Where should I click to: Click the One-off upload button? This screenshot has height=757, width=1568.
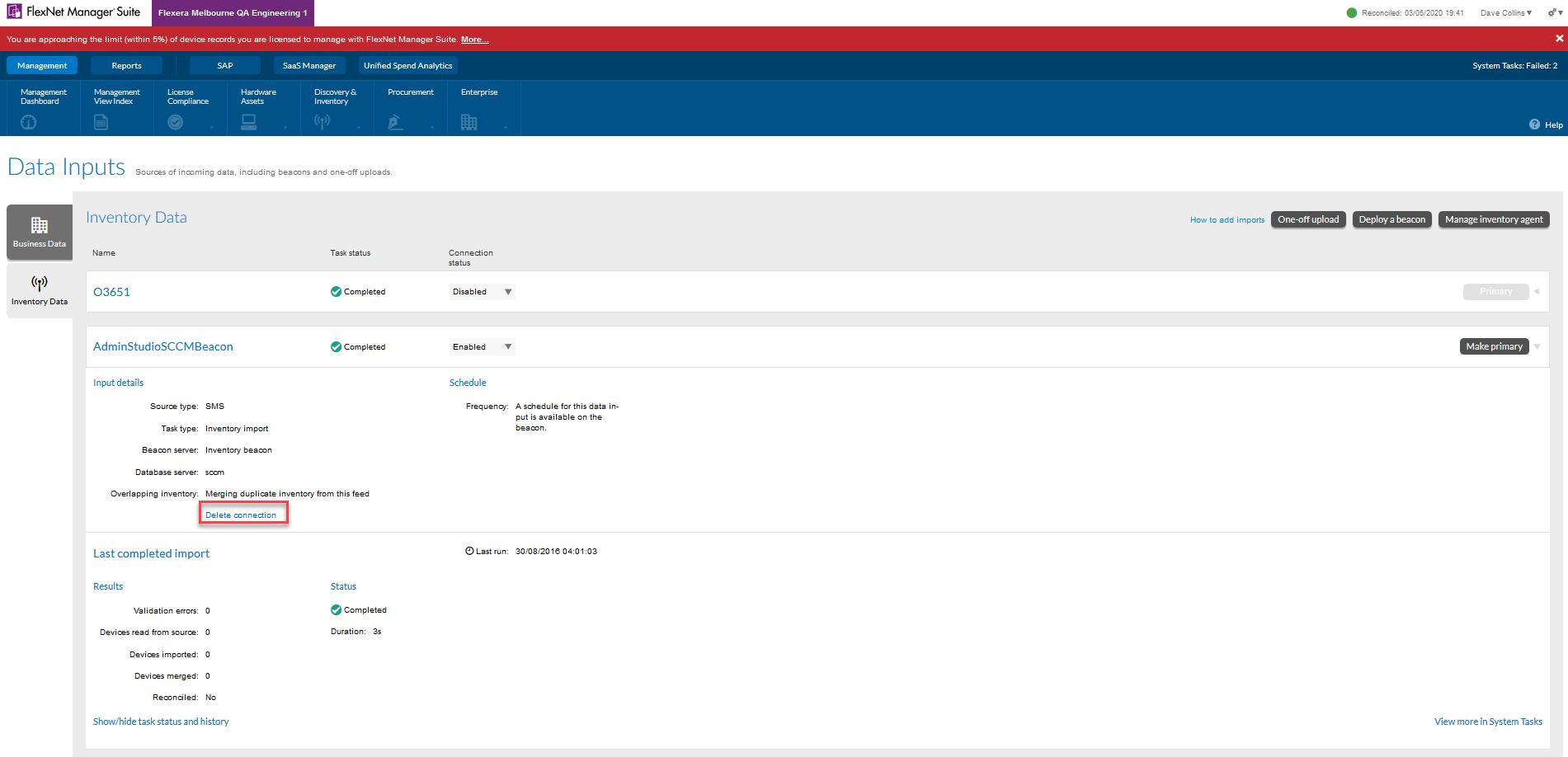coord(1308,219)
